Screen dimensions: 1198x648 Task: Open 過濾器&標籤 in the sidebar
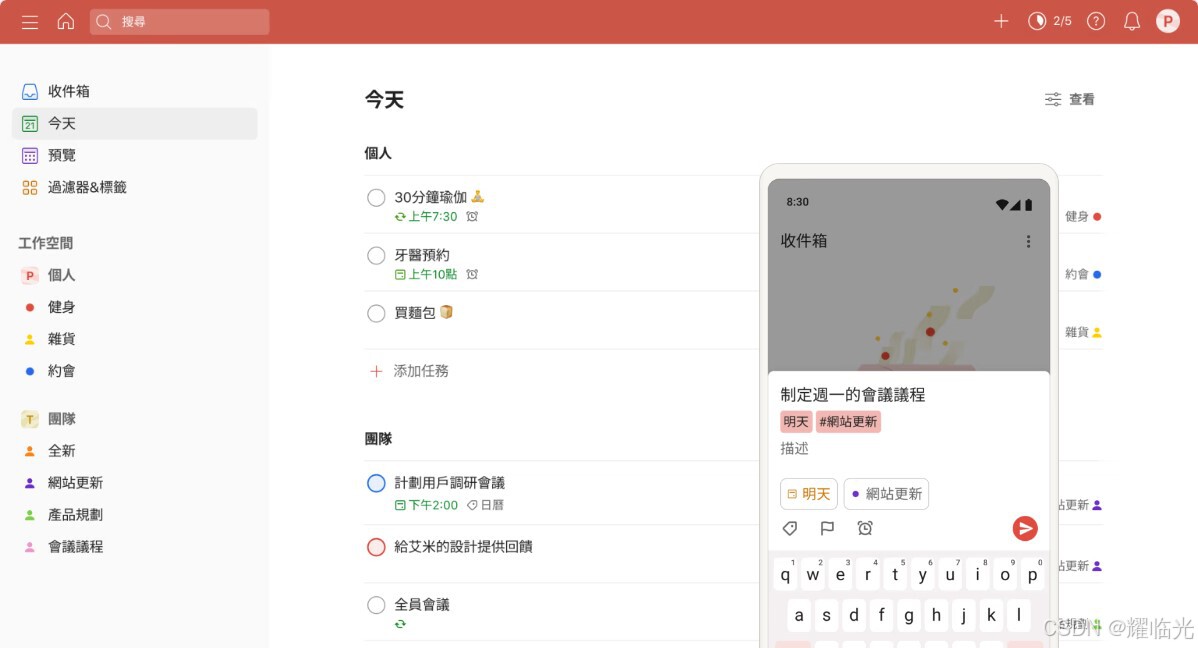[134, 188]
